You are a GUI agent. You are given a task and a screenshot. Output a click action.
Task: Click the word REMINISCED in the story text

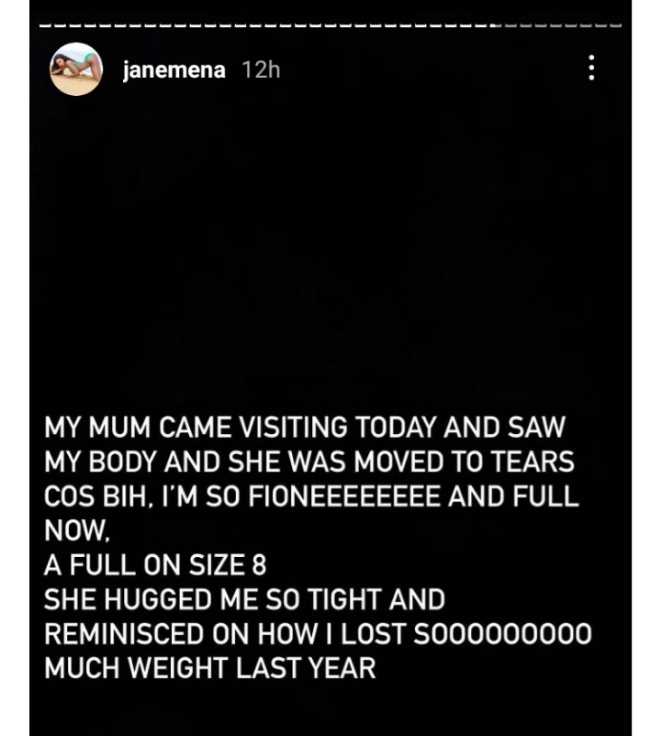click(124, 634)
